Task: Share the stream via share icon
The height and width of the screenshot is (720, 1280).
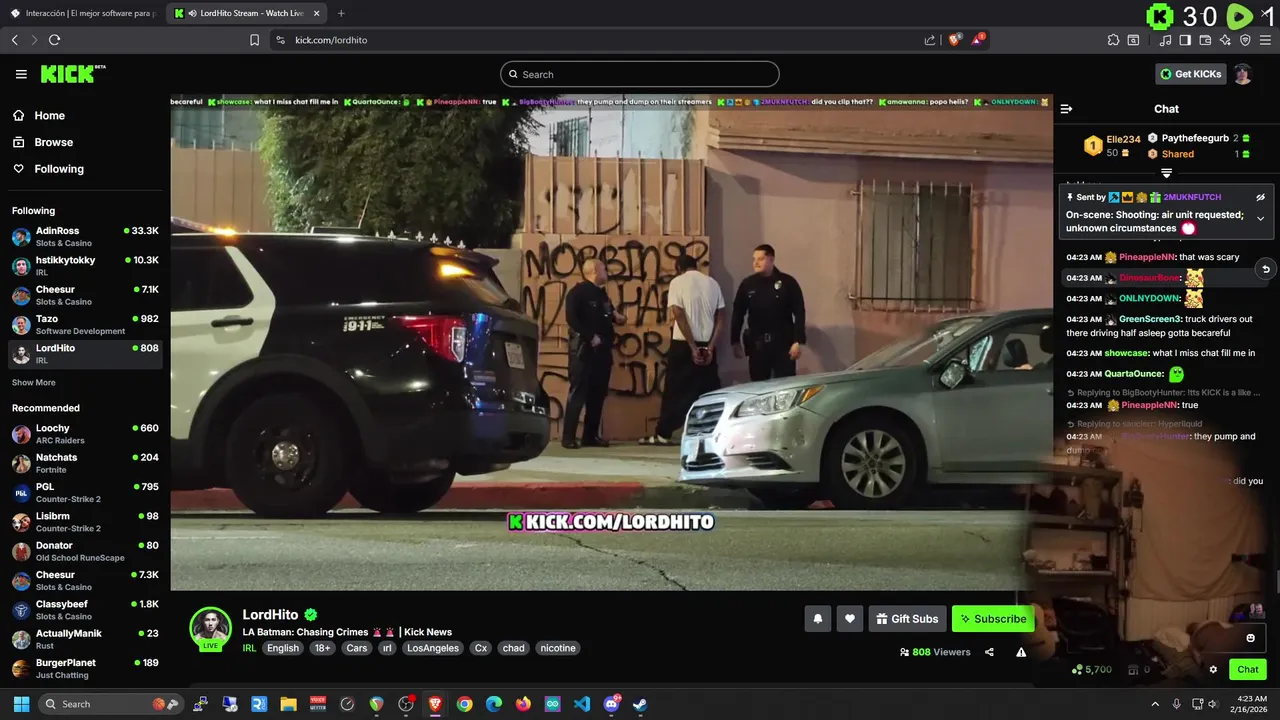Action: 989,652
